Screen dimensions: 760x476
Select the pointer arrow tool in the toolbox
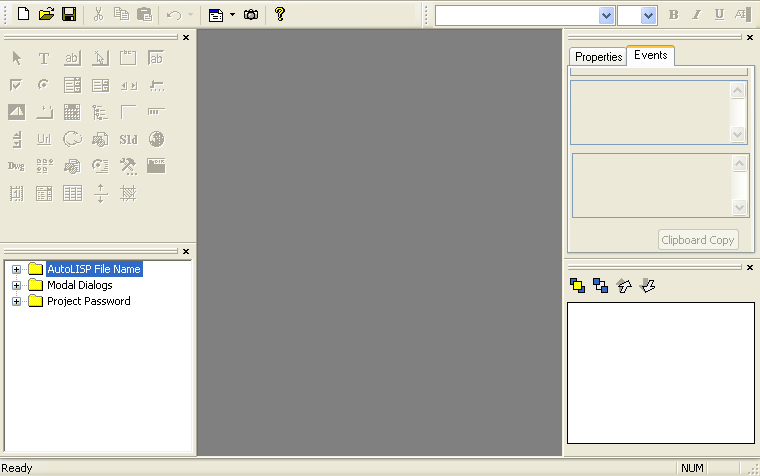pyautogui.click(x=16, y=59)
